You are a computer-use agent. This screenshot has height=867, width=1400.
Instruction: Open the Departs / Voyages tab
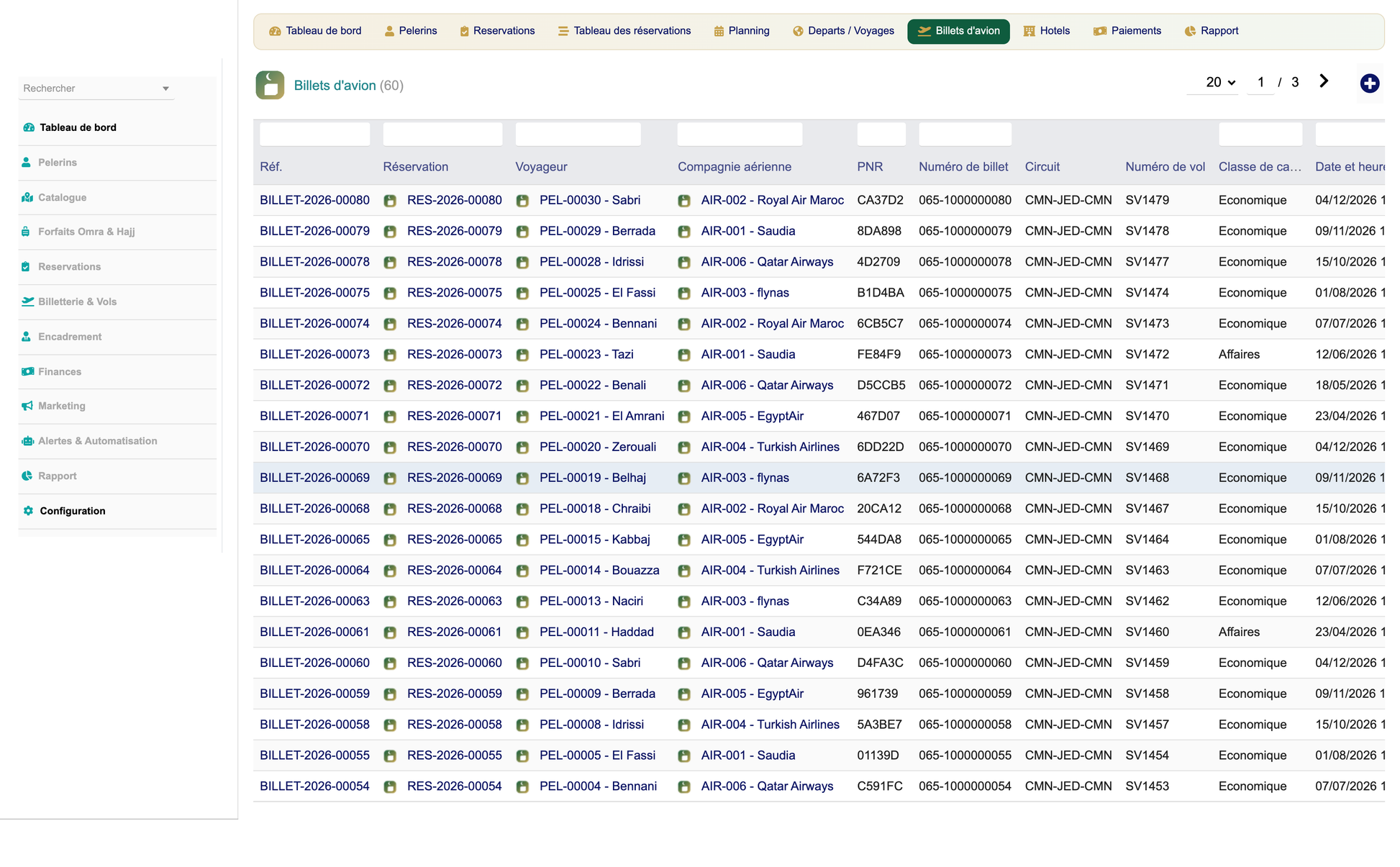pyautogui.click(x=843, y=31)
